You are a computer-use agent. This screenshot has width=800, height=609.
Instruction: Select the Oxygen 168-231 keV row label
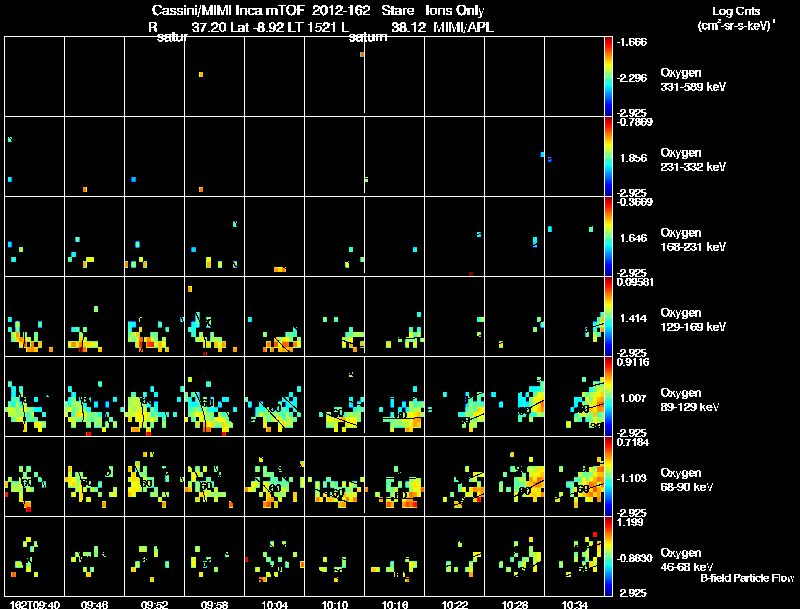693,240
